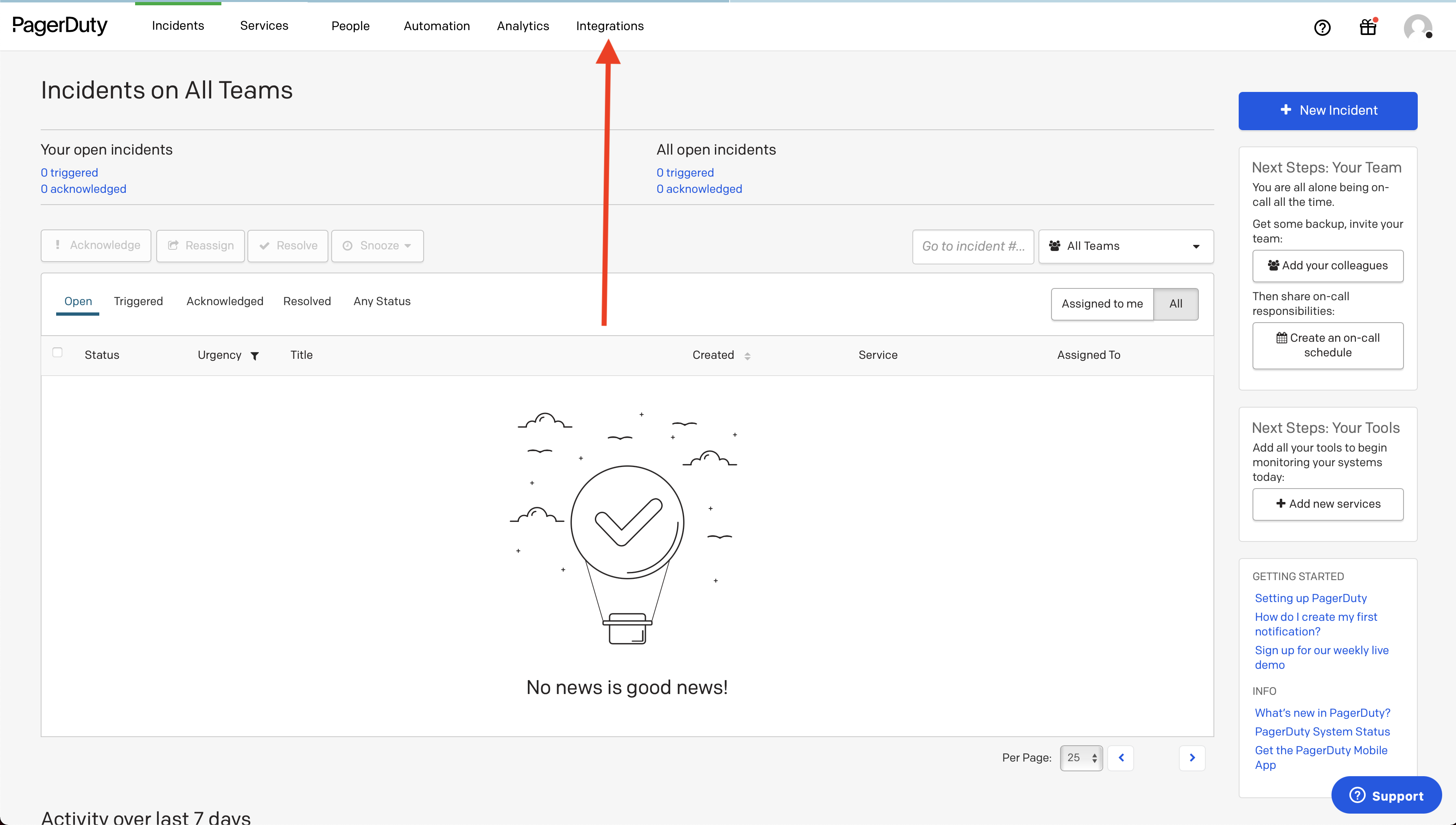
Task: Focus the Go to incident # field
Action: point(973,246)
